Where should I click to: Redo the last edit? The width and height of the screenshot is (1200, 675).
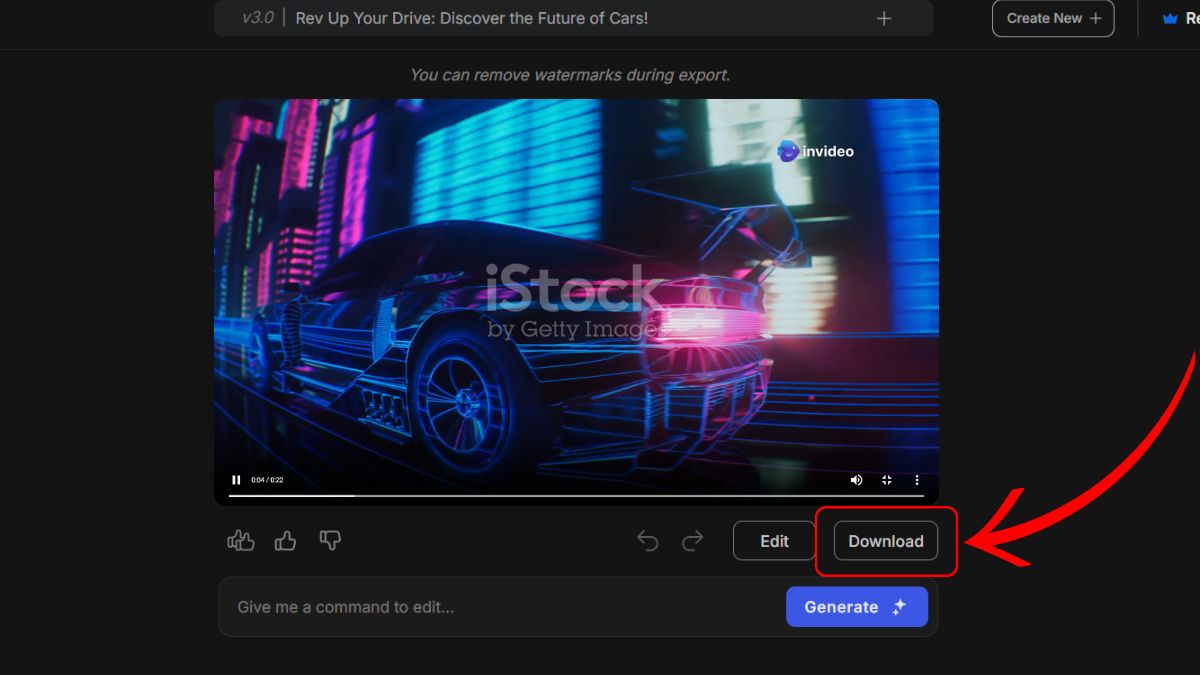point(692,541)
